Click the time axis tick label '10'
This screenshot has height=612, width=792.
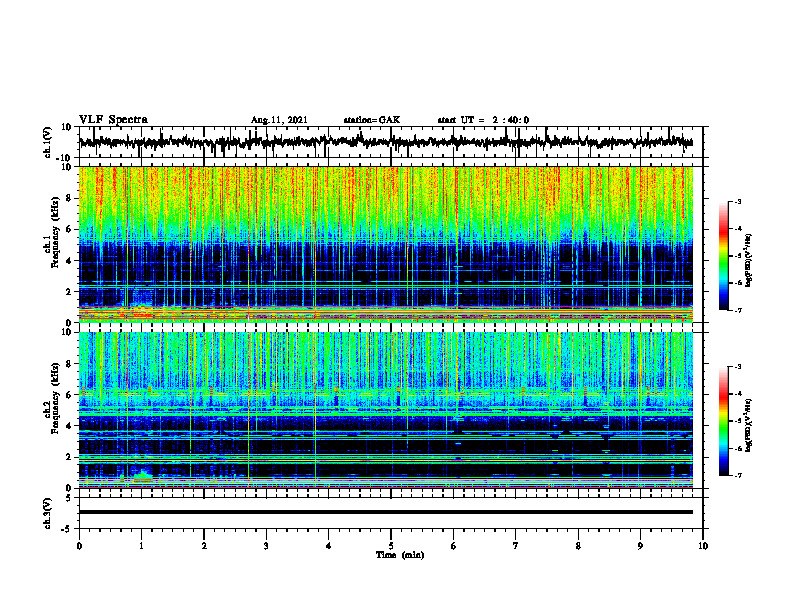click(703, 546)
